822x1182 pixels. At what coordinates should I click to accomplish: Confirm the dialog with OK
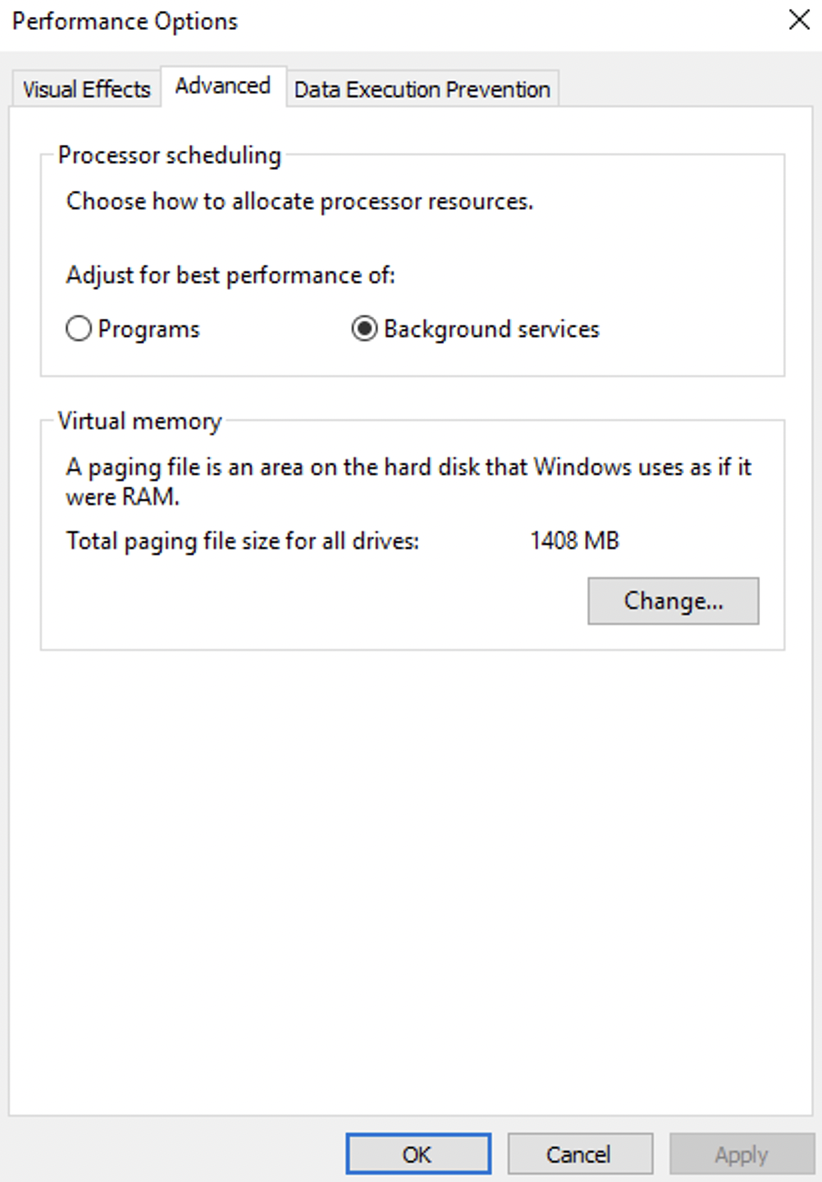(x=418, y=1155)
